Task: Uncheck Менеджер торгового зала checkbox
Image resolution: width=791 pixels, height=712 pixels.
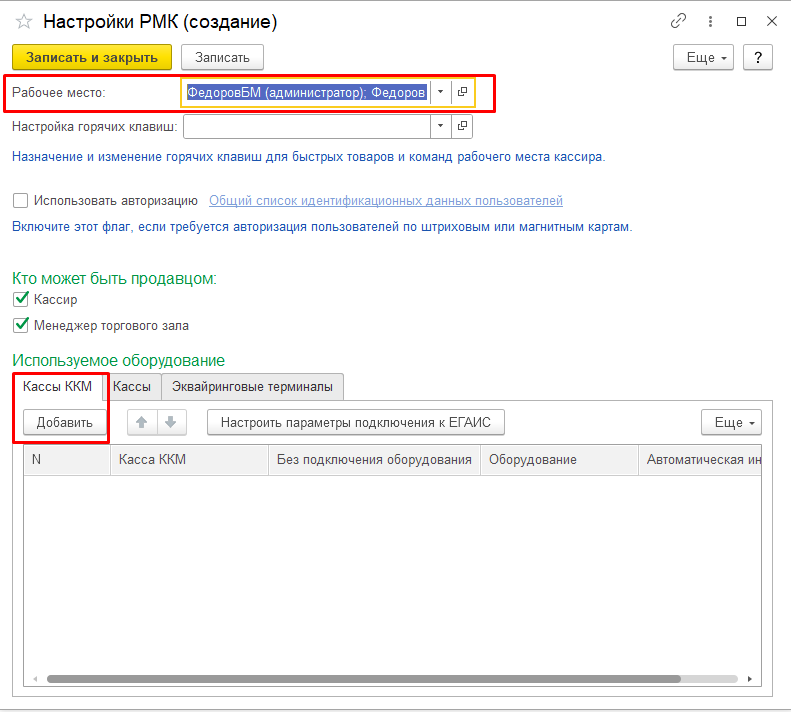Action: pos(21,325)
